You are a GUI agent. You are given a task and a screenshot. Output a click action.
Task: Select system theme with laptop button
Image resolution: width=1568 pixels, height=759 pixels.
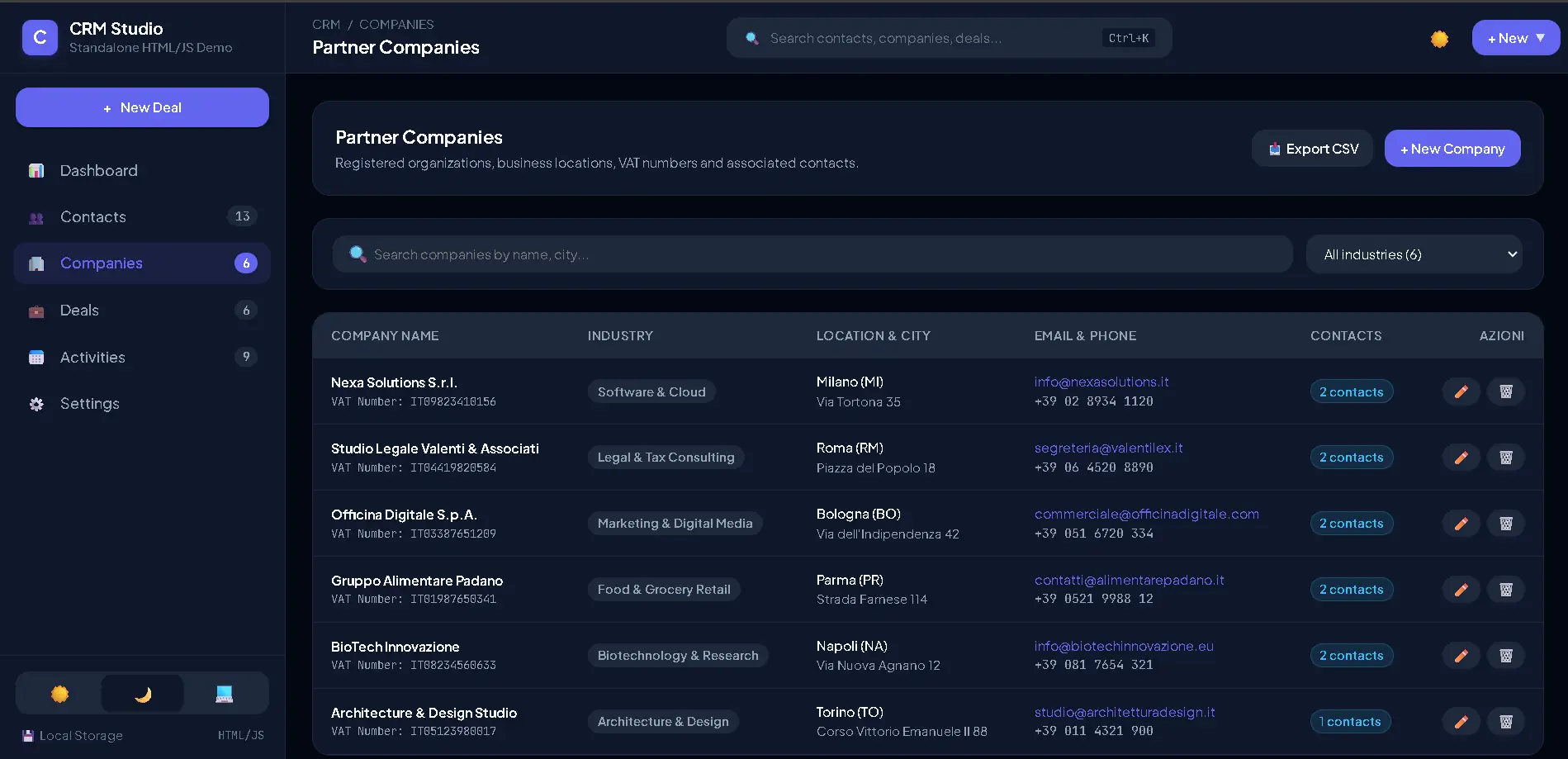(x=225, y=694)
